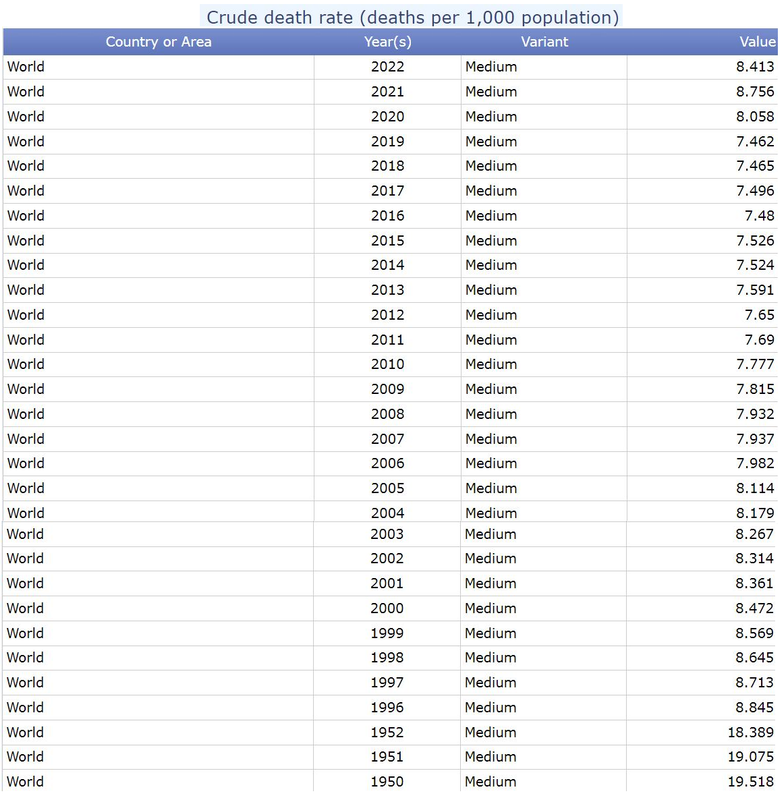Click the 'Variant' column header
Viewport: 780px width, 800px height.
(x=544, y=42)
